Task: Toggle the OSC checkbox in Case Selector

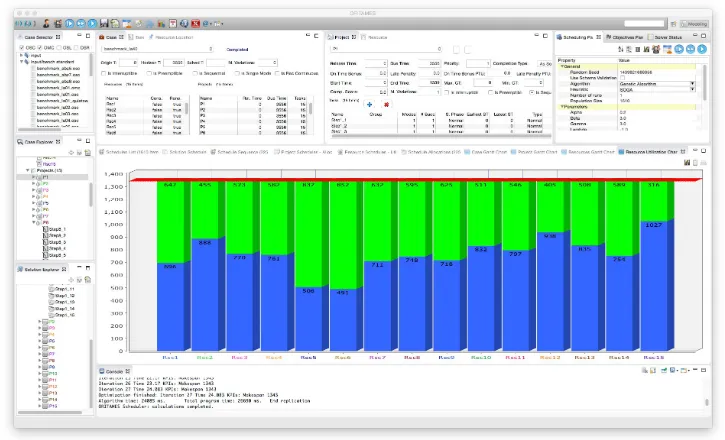Action: tap(22, 48)
